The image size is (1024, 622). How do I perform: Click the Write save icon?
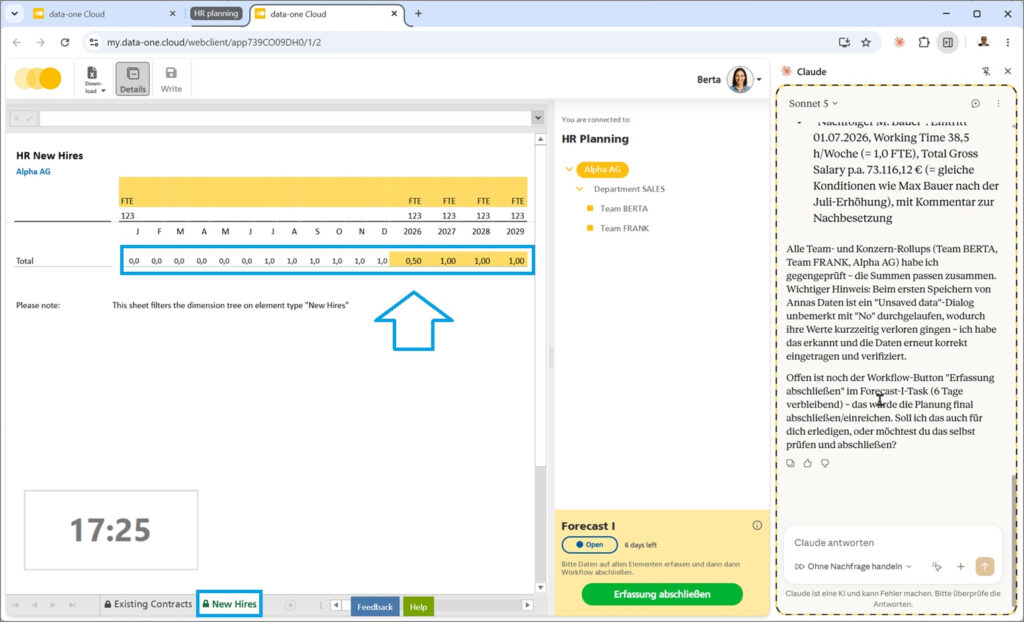[x=171, y=79]
